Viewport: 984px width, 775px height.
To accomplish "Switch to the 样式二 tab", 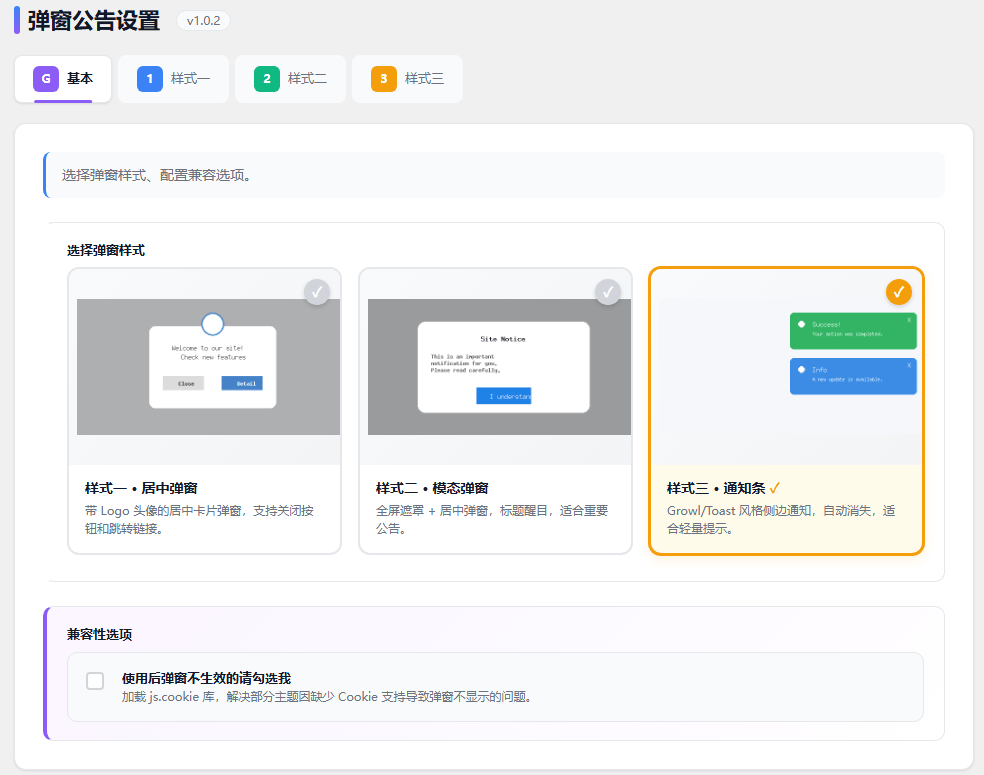I will 290,79.
